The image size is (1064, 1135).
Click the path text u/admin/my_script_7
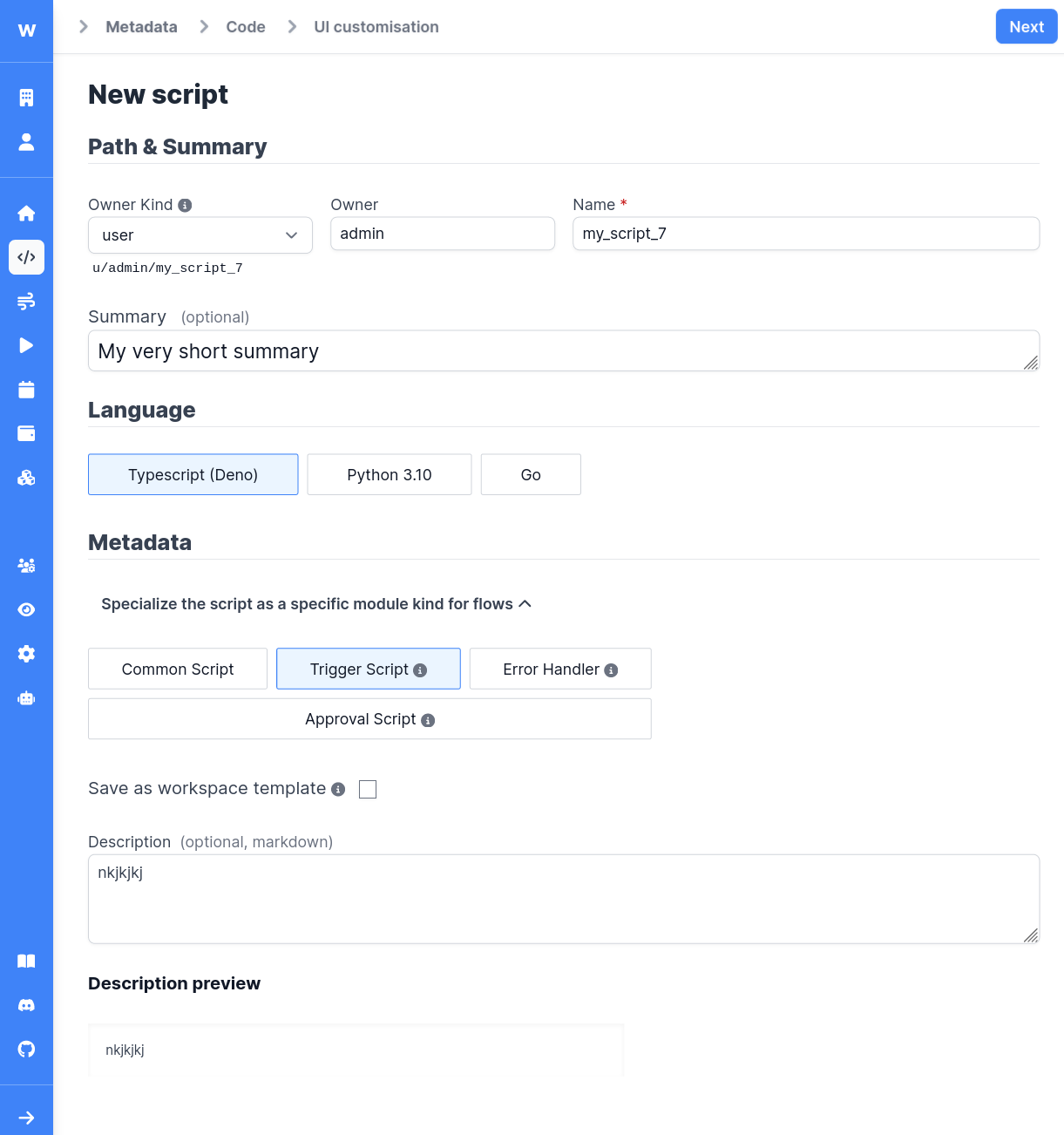click(167, 268)
